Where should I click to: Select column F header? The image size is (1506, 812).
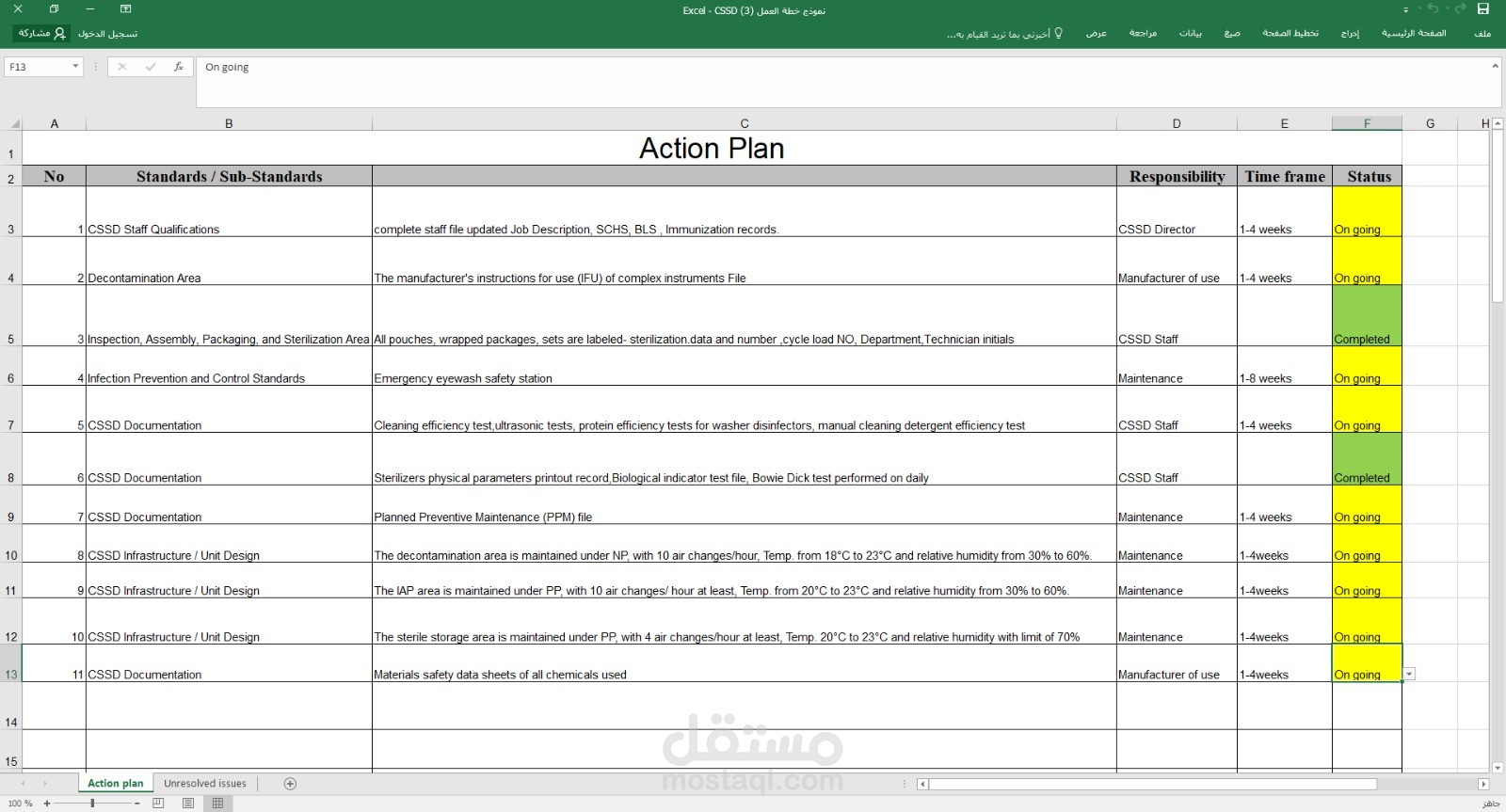pyautogui.click(x=1367, y=123)
